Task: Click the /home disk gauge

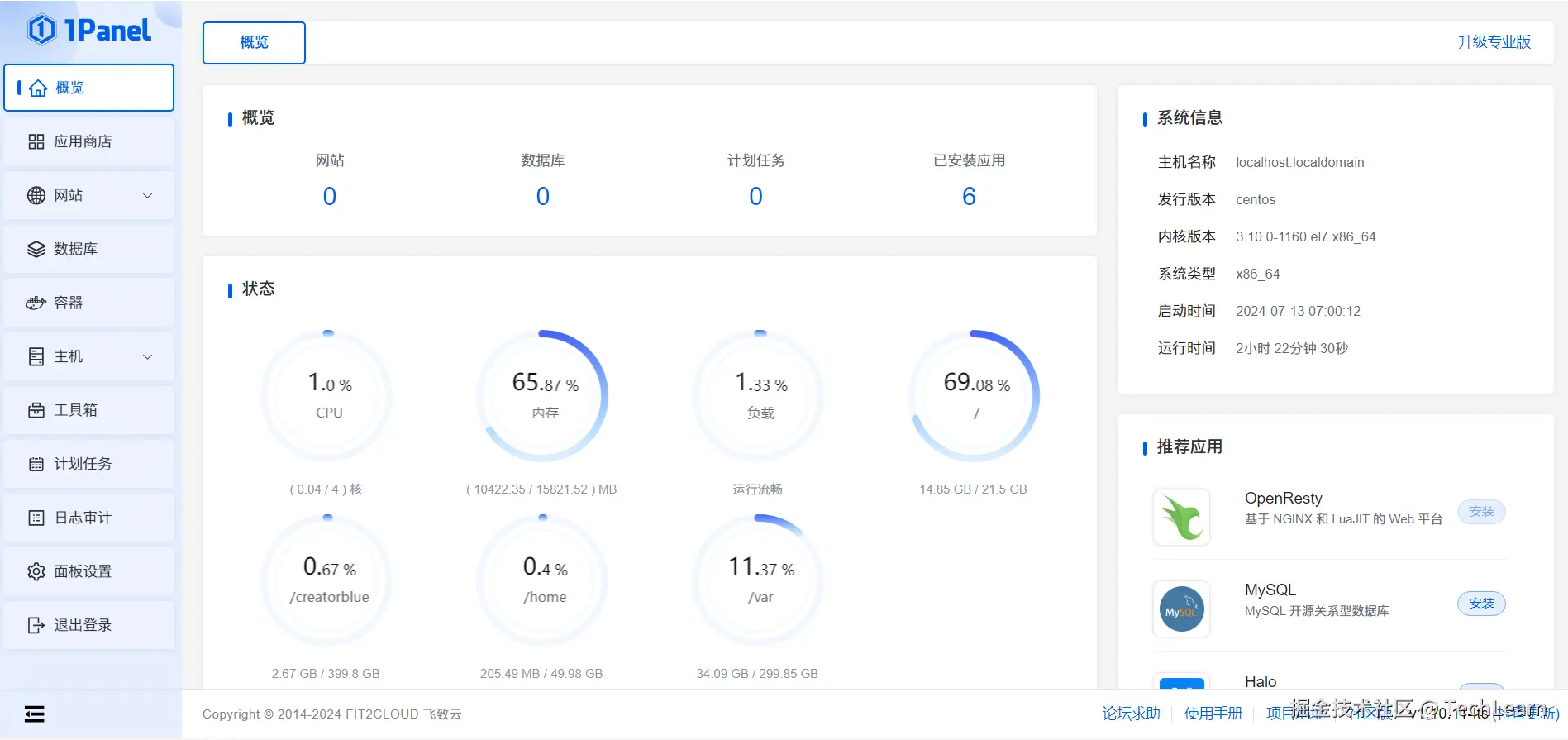Action: pyautogui.click(x=544, y=580)
